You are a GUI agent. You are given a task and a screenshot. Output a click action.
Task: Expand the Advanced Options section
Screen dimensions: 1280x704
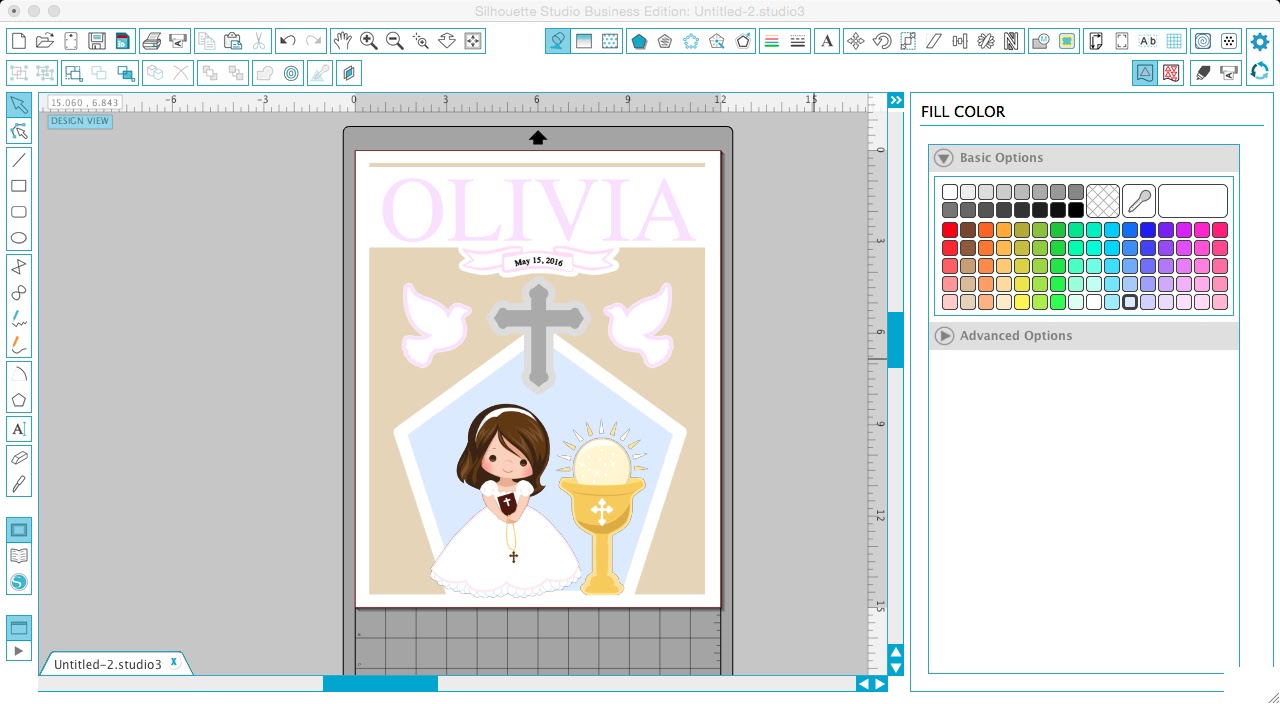tap(943, 336)
